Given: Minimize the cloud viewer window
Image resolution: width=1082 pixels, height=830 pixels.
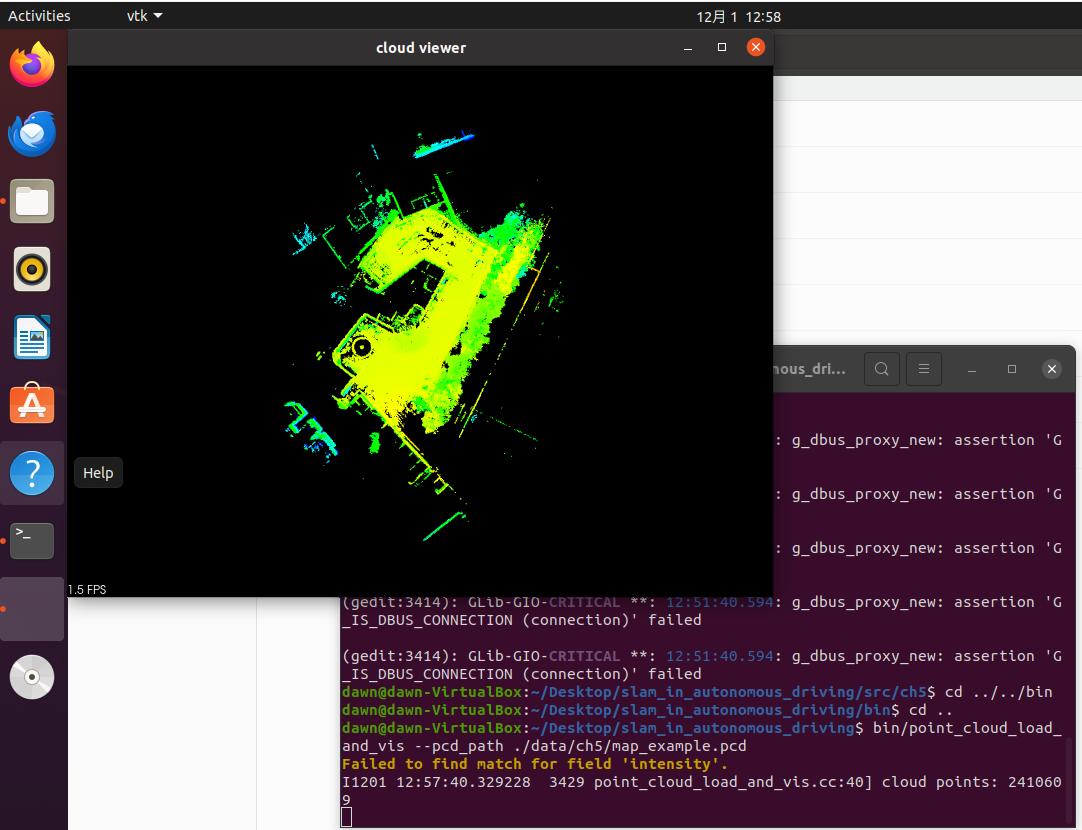Looking at the screenshot, I should pyautogui.click(x=687, y=48).
